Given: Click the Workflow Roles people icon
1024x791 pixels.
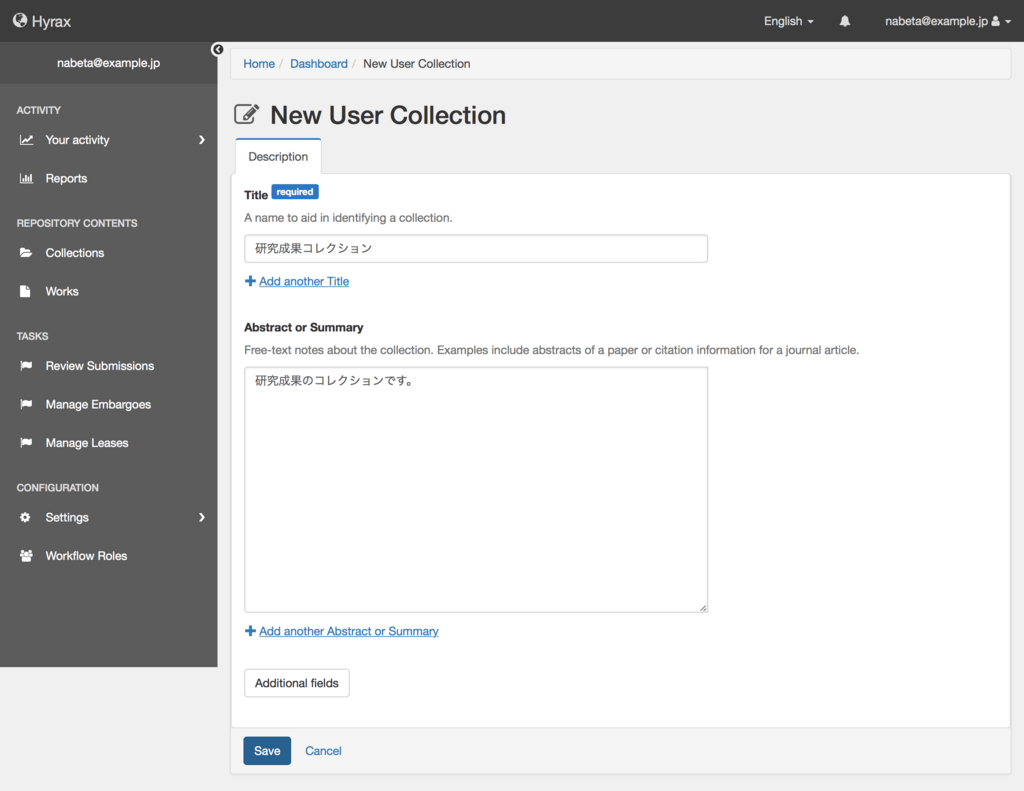Looking at the screenshot, I should pyautogui.click(x=26, y=556).
